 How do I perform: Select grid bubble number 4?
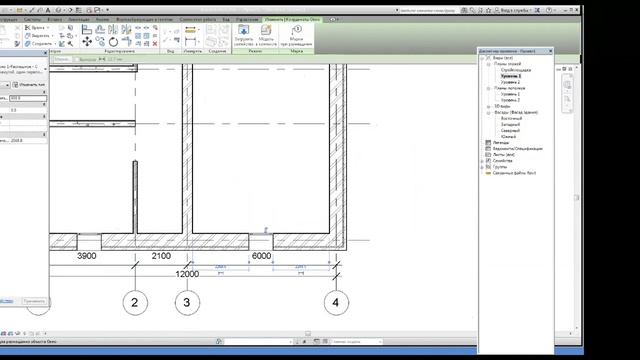(x=336, y=303)
